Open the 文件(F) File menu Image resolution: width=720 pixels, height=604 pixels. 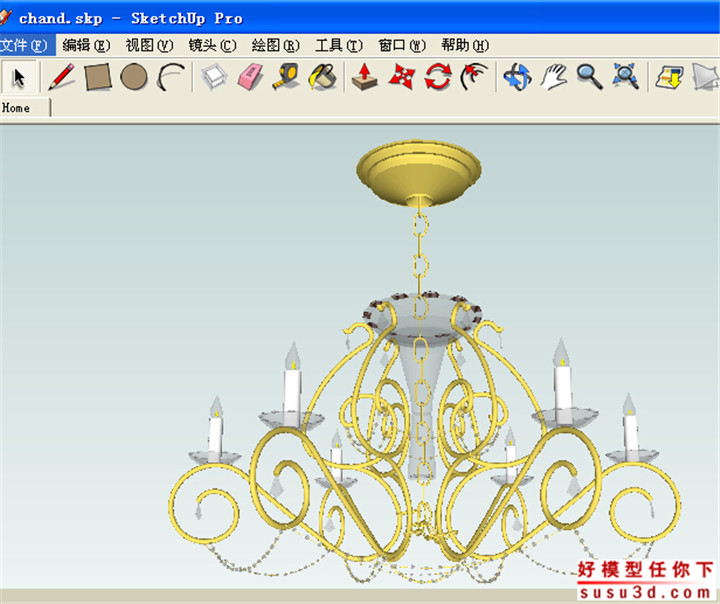24,45
